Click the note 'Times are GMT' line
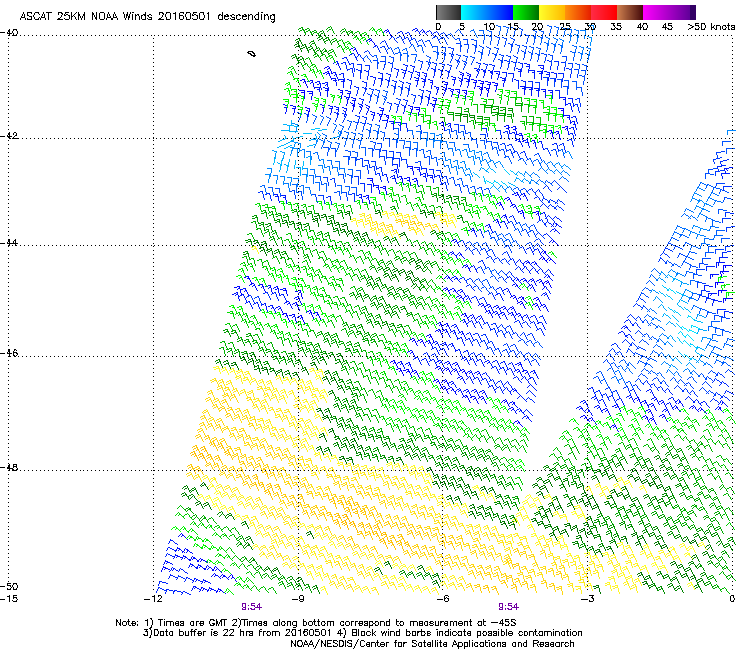 pos(316,623)
